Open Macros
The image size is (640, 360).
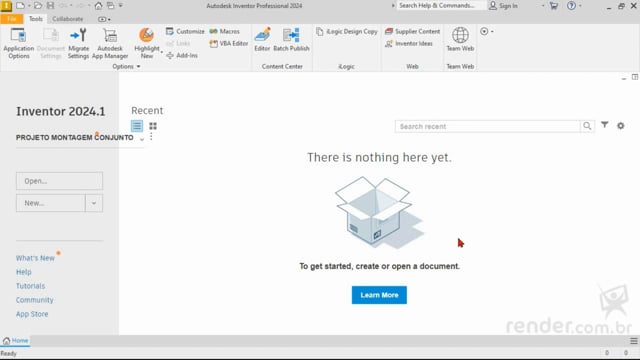(224, 31)
